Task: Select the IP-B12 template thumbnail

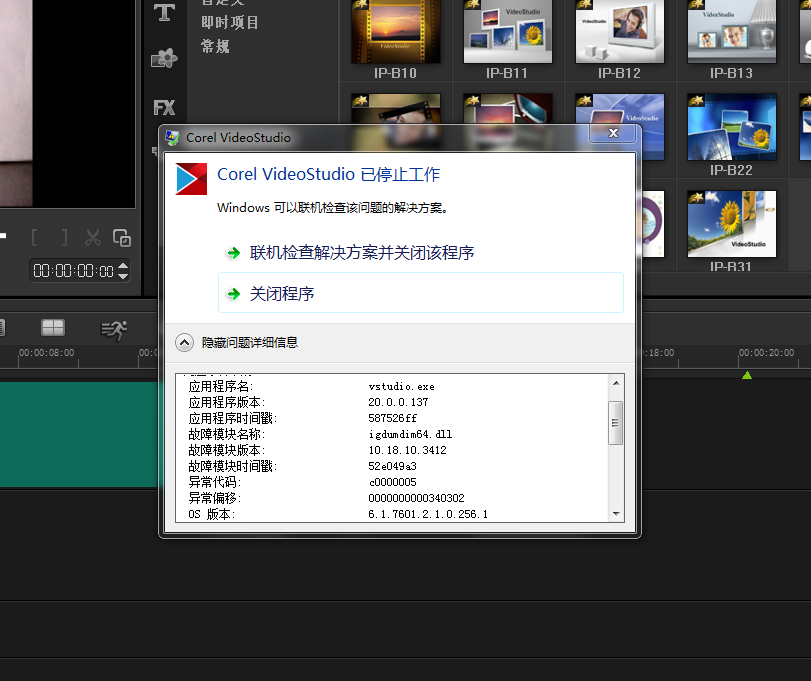Action: point(620,32)
